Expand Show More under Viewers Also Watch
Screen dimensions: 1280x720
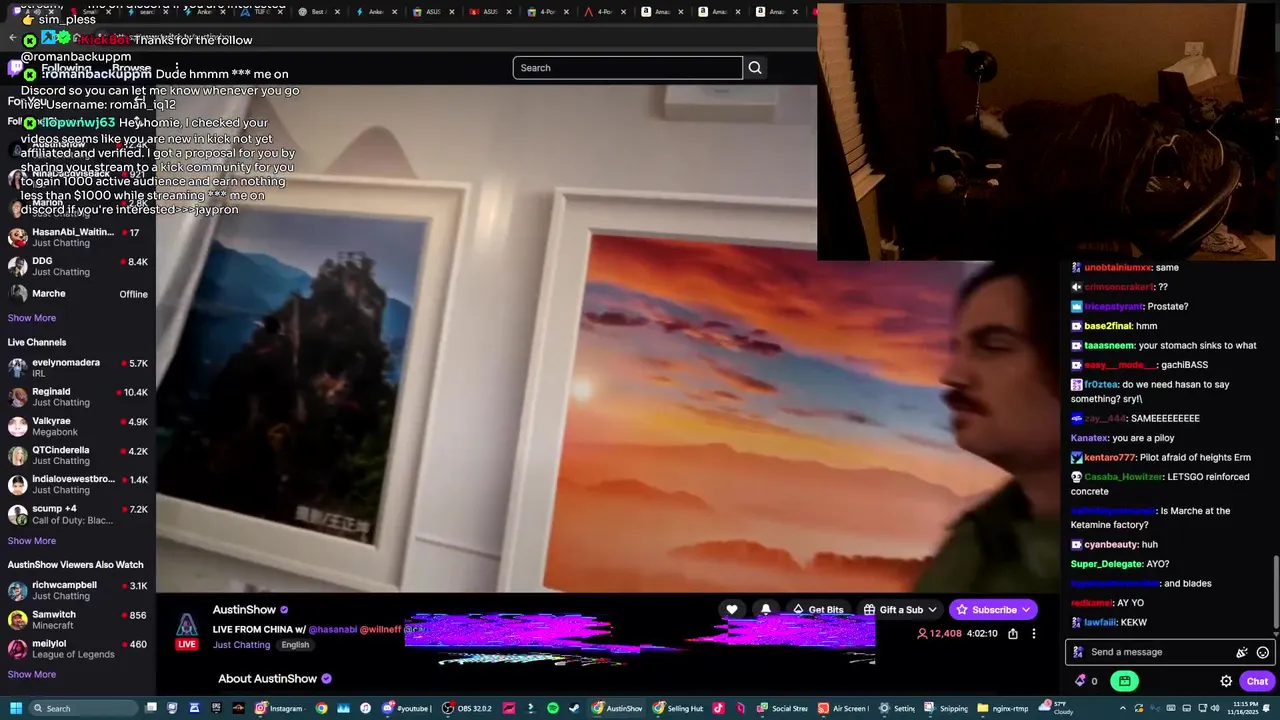point(32,674)
